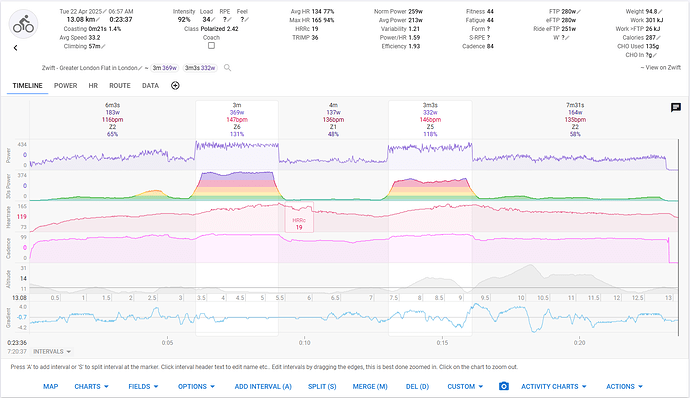Edit W' value pencil icon

click(x=567, y=37)
